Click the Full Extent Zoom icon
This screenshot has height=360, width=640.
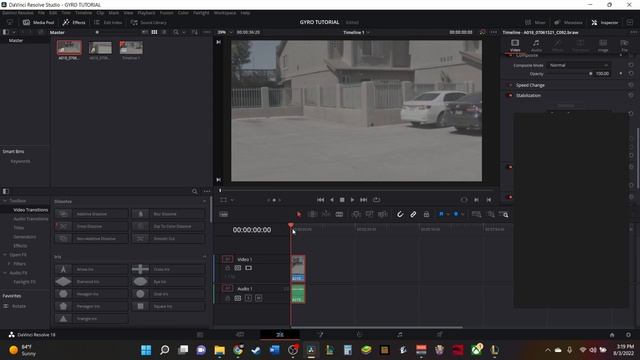pyautogui.click(x=476, y=214)
